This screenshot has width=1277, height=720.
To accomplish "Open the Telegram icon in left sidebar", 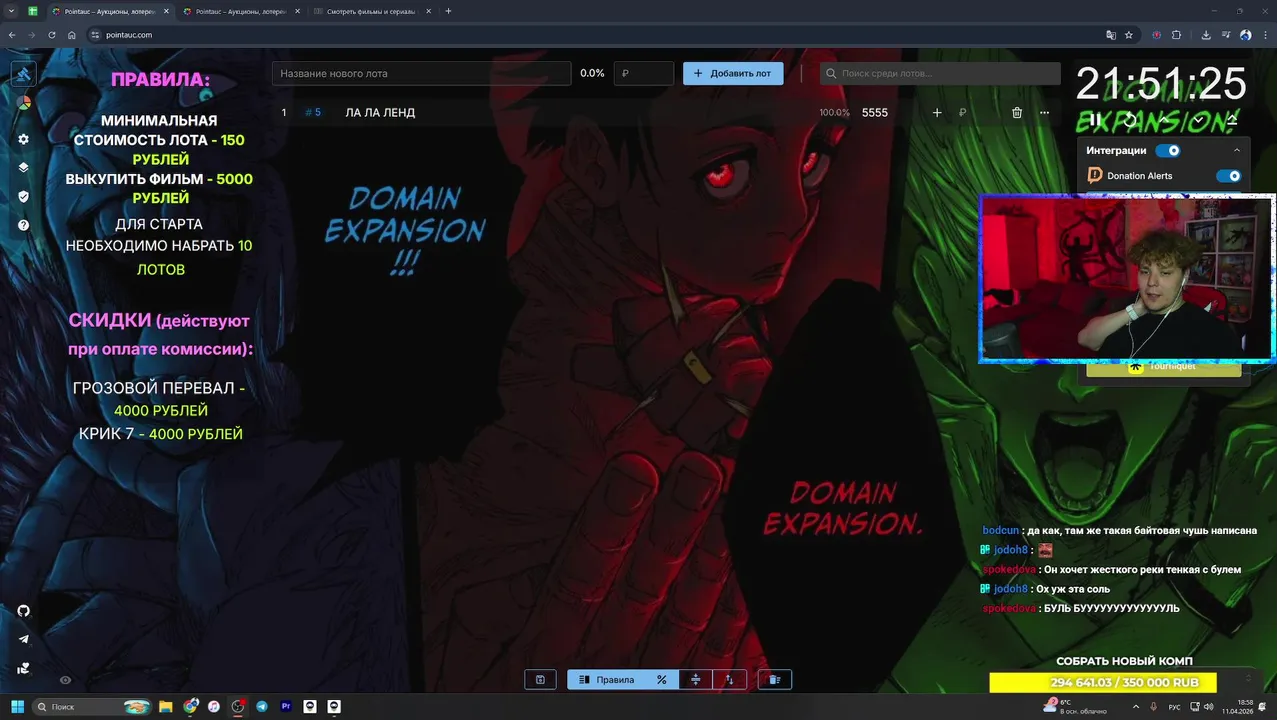I will coord(24,639).
